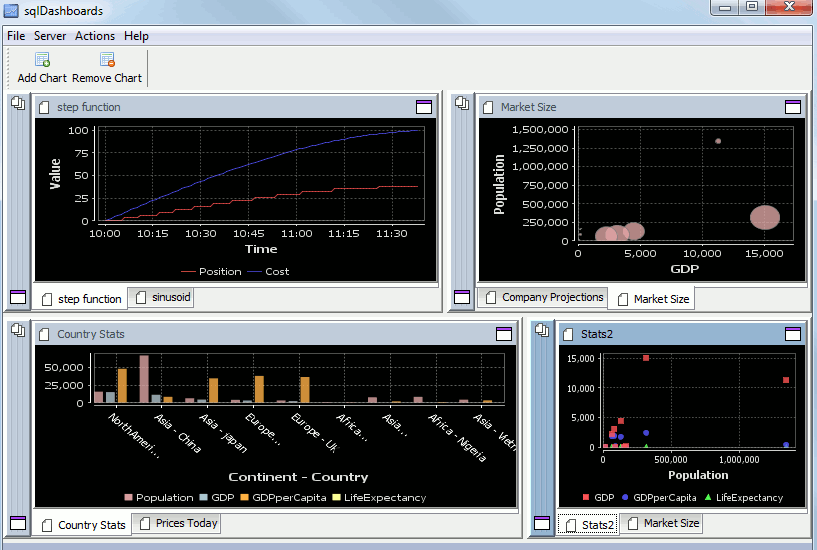The height and width of the screenshot is (550, 817).
Task: Click the page icon in Market Size title bar
Action: click(x=488, y=107)
